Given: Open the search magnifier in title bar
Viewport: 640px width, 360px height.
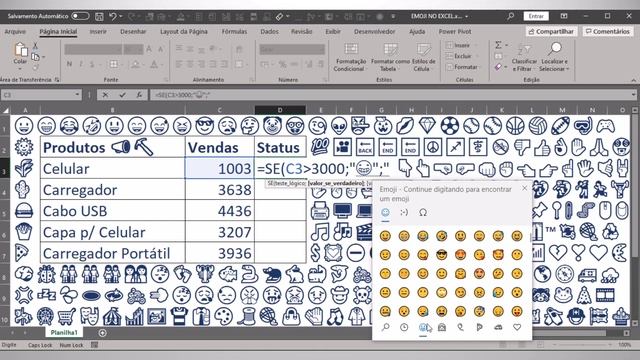Looking at the screenshot, I should (x=511, y=16).
